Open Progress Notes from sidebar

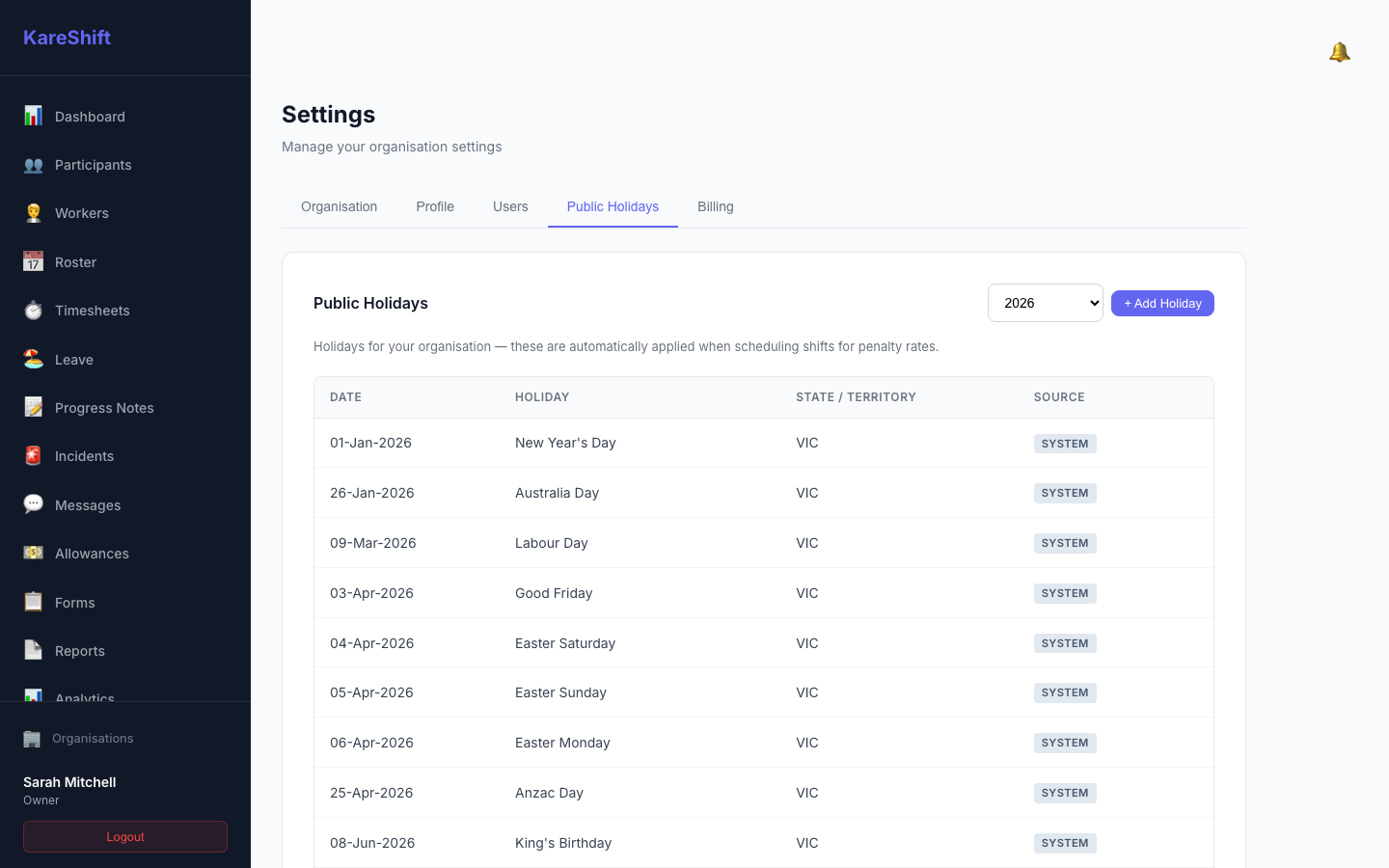125,408
